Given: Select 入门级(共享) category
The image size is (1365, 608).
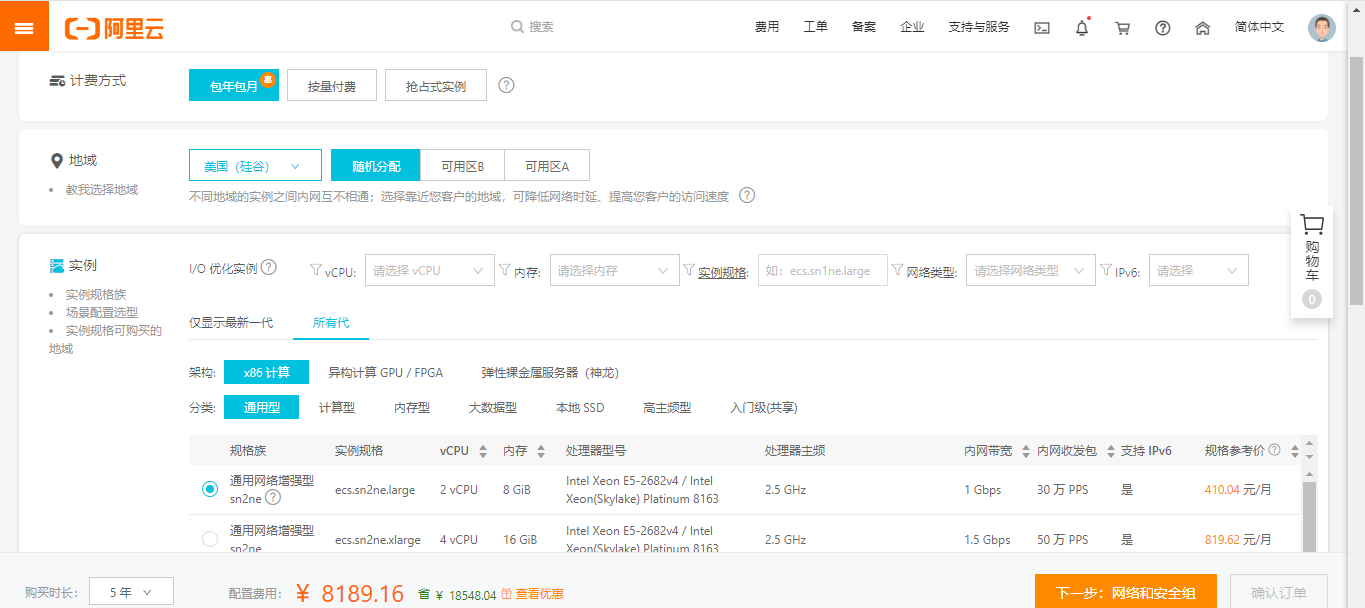Looking at the screenshot, I should tap(764, 407).
